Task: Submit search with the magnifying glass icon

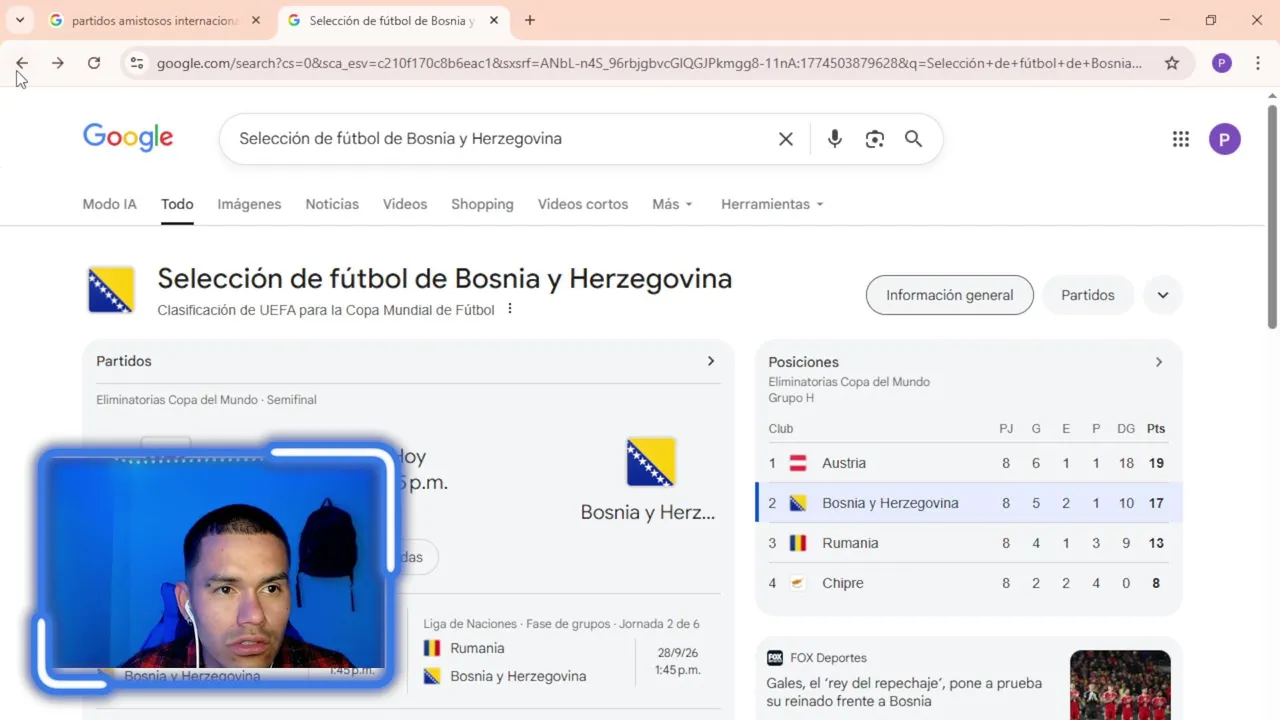Action: (x=913, y=139)
